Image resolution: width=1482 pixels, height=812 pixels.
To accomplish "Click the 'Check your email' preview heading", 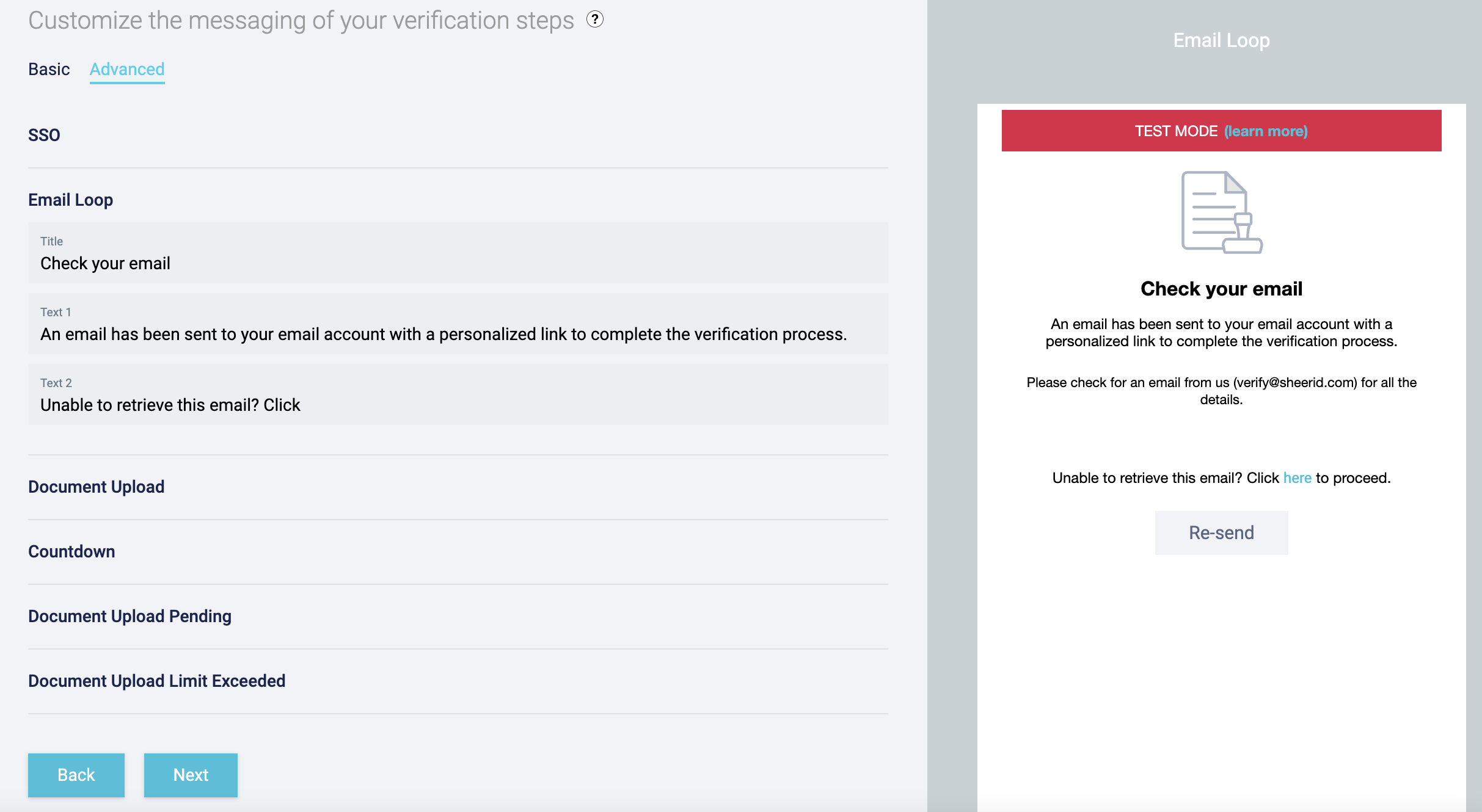I will pyautogui.click(x=1221, y=289).
